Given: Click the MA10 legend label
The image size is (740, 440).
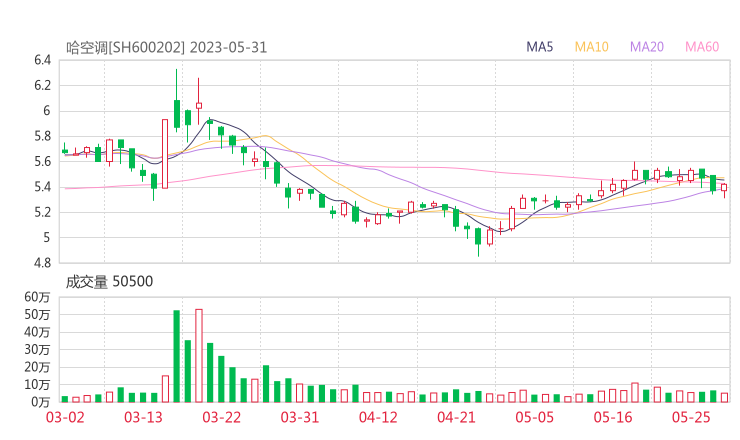Looking at the screenshot, I should point(591,47).
